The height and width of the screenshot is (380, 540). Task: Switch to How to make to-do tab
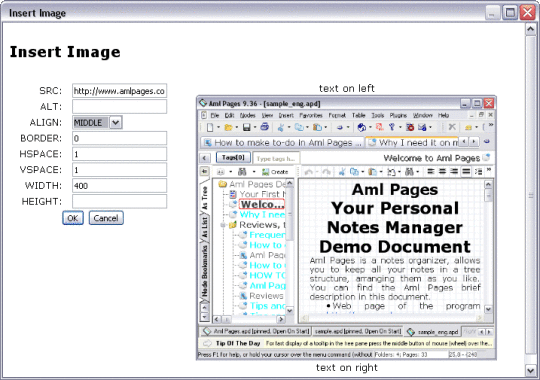point(282,143)
